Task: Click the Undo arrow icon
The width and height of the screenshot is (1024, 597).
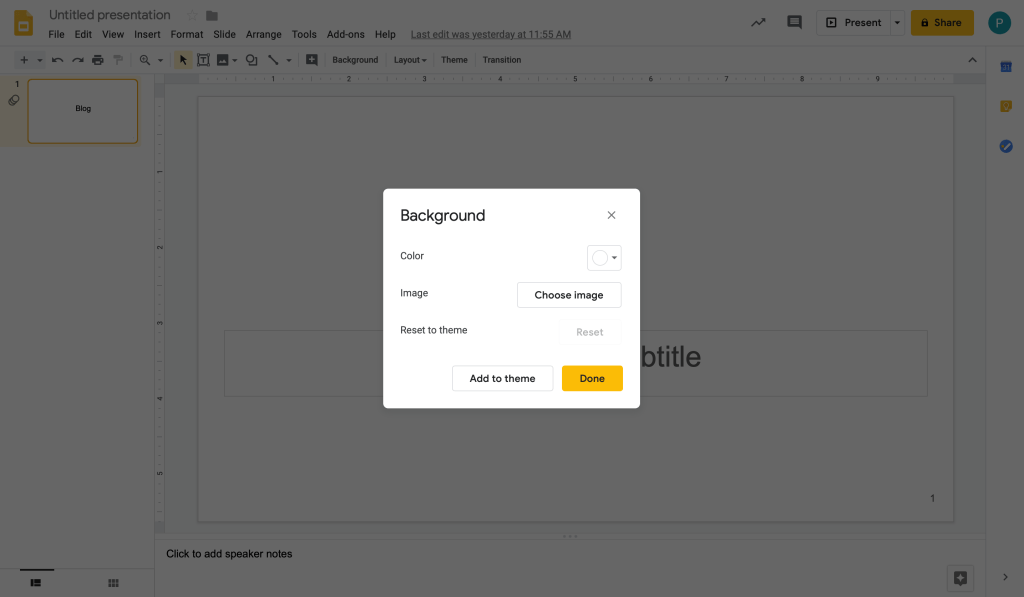Action: pyautogui.click(x=58, y=60)
